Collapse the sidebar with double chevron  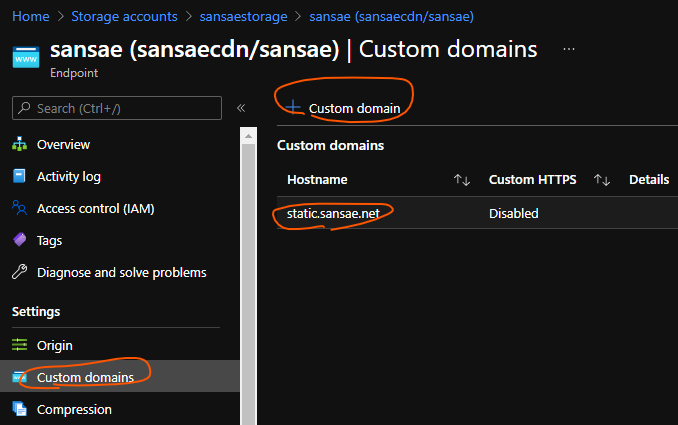tap(241, 108)
